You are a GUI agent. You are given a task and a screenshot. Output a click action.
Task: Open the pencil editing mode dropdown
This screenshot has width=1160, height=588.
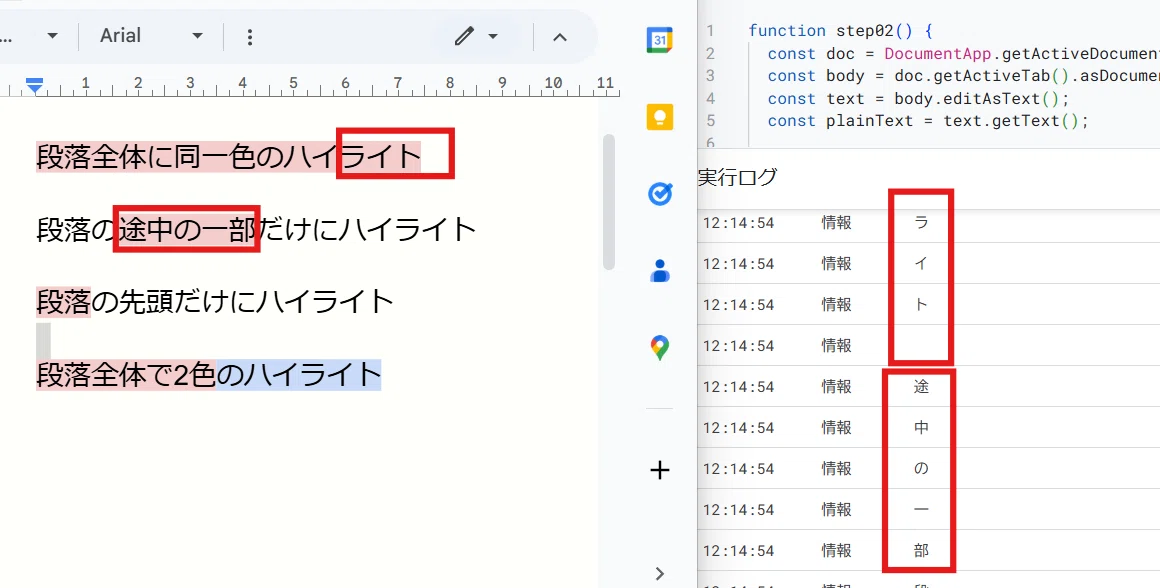(x=476, y=36)
